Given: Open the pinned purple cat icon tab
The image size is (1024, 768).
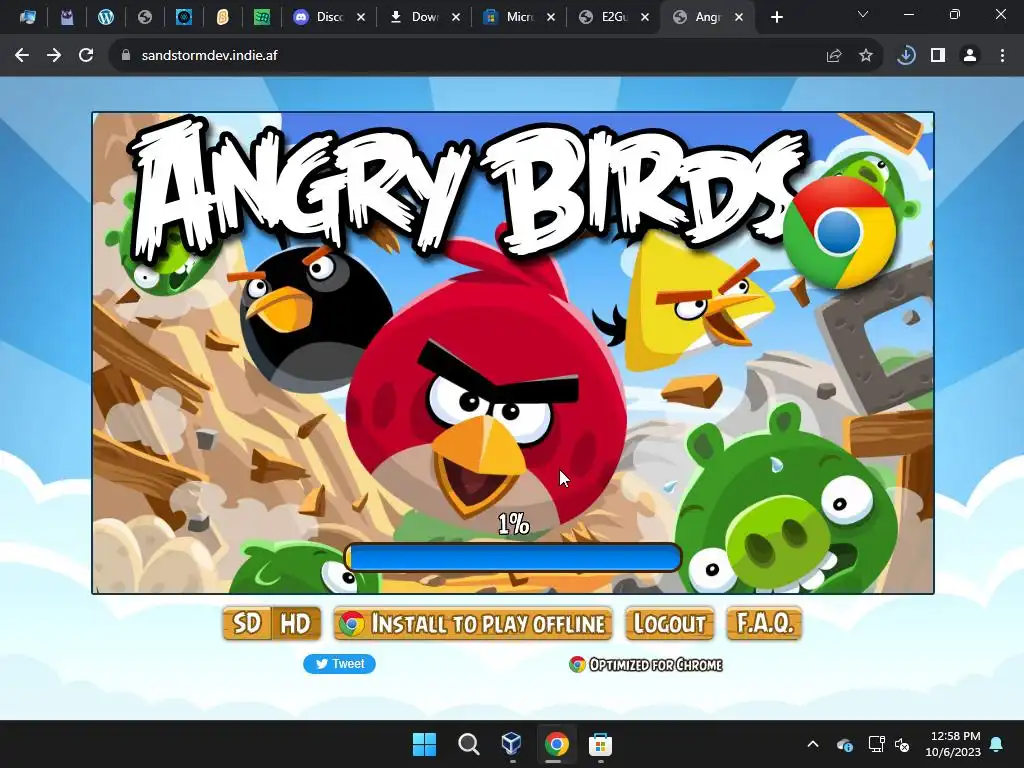Looking at the screenshot, I should tap(67, 18).
